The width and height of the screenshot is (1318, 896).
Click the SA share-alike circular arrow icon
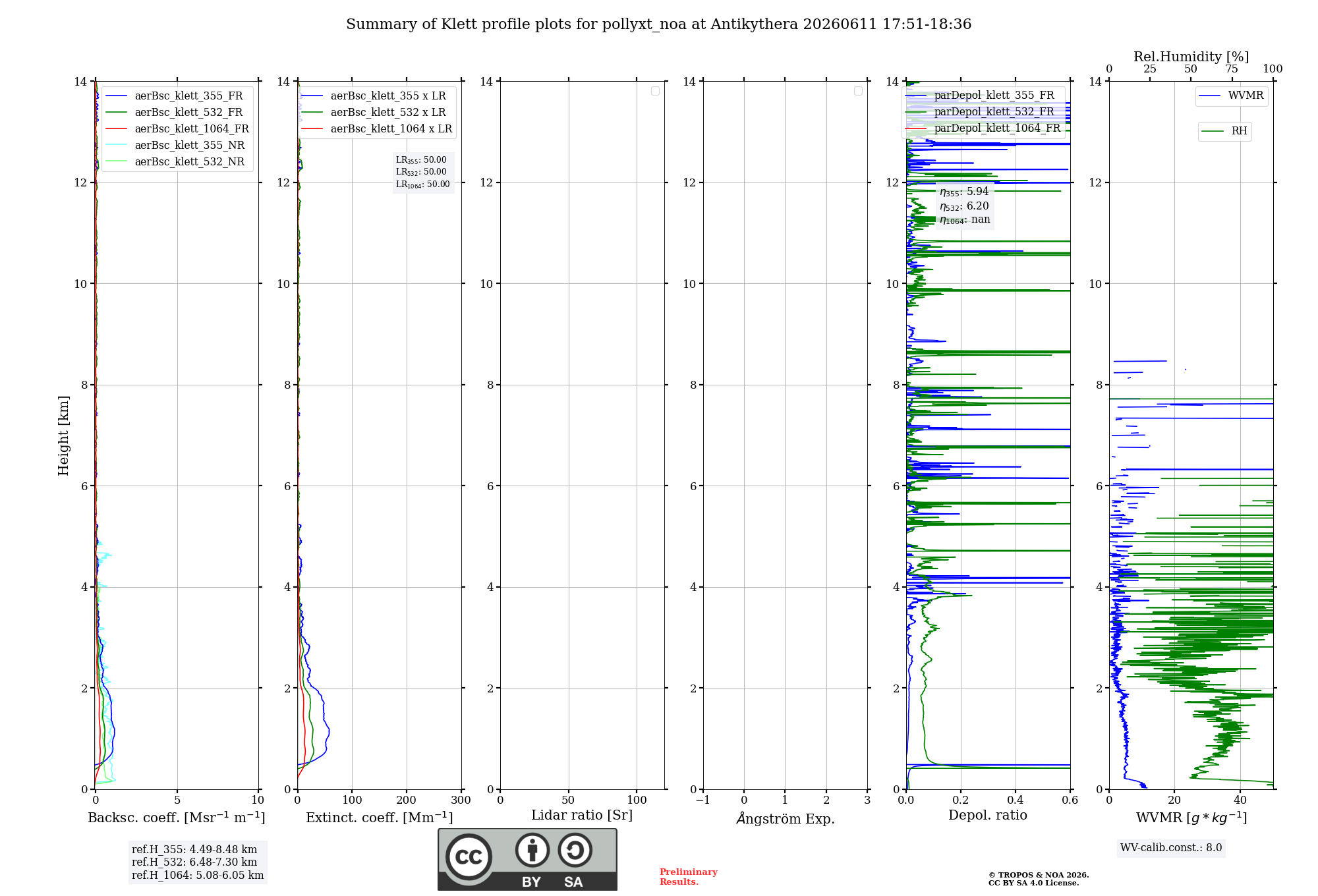(x=575, y=850)
